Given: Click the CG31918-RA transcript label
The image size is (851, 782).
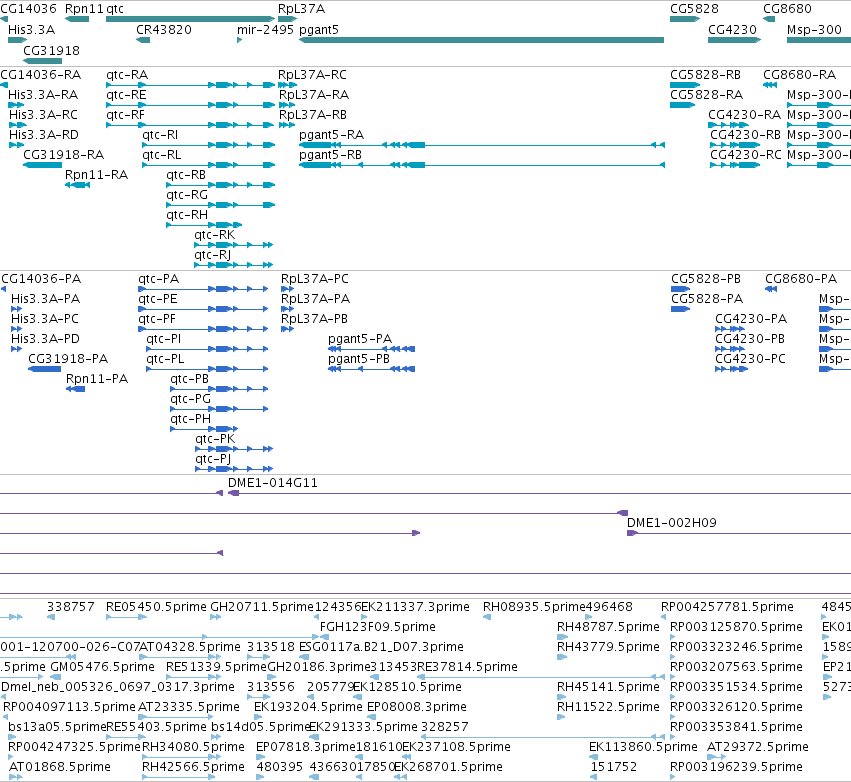Looking at the screenshot, I should [63, 155].
